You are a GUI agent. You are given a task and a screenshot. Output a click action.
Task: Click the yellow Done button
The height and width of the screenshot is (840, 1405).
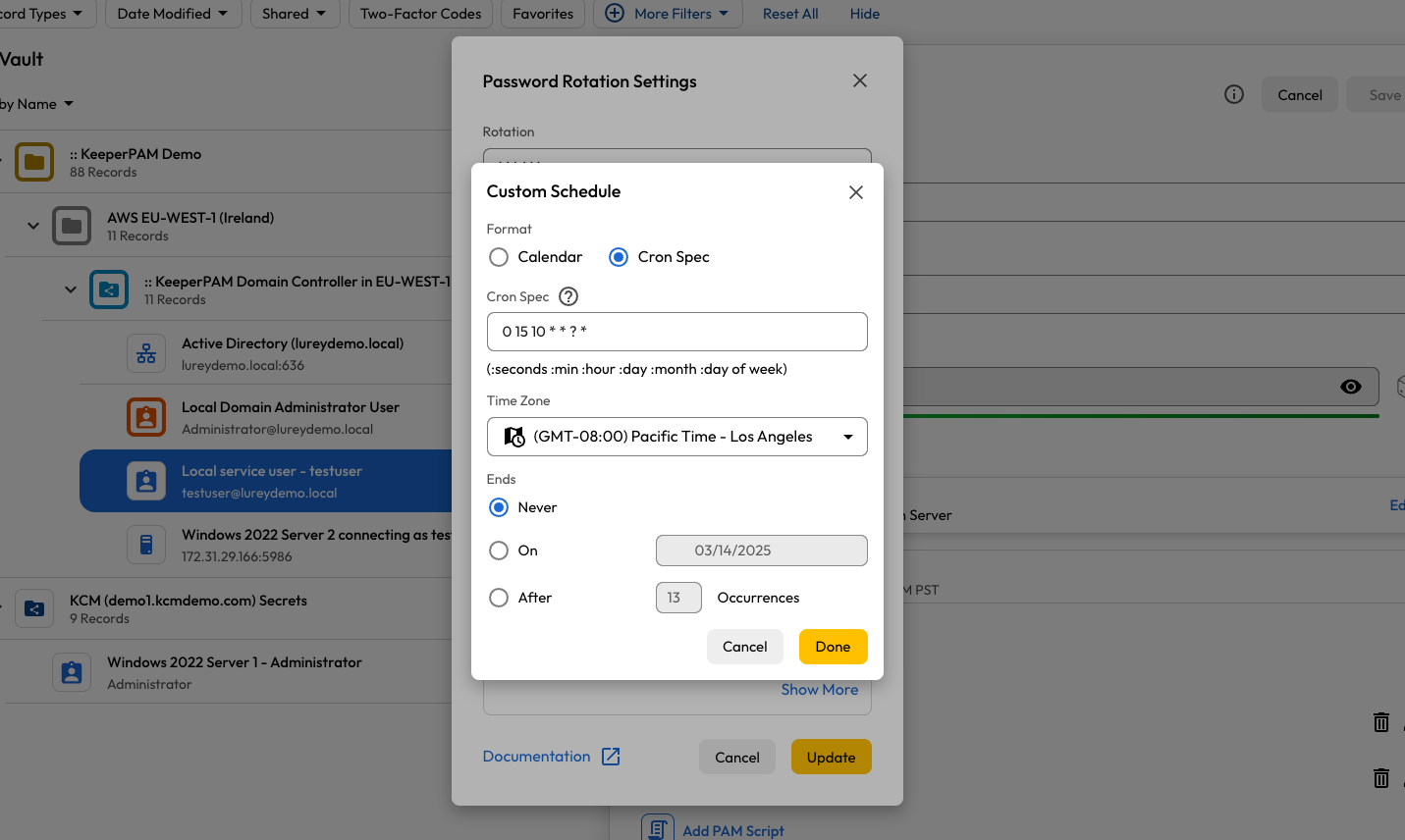[x=833, y=647]
